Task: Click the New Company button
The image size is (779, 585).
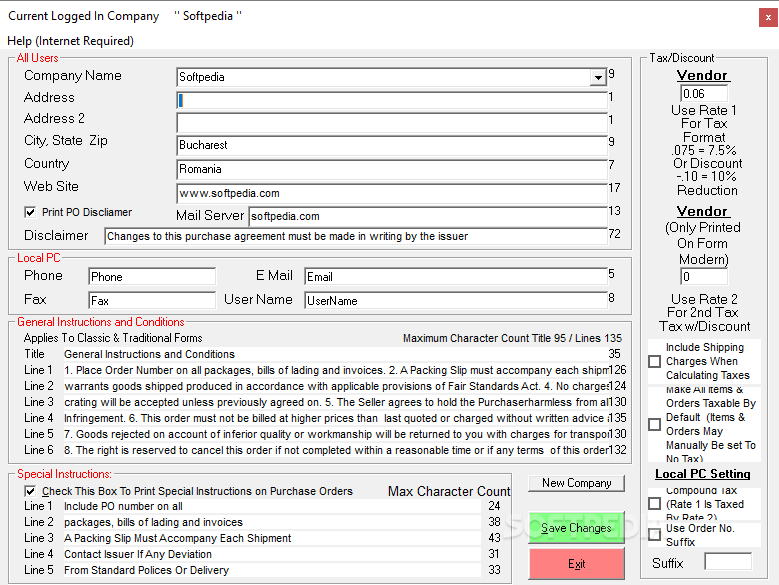Action: click(x=576, y=483)
